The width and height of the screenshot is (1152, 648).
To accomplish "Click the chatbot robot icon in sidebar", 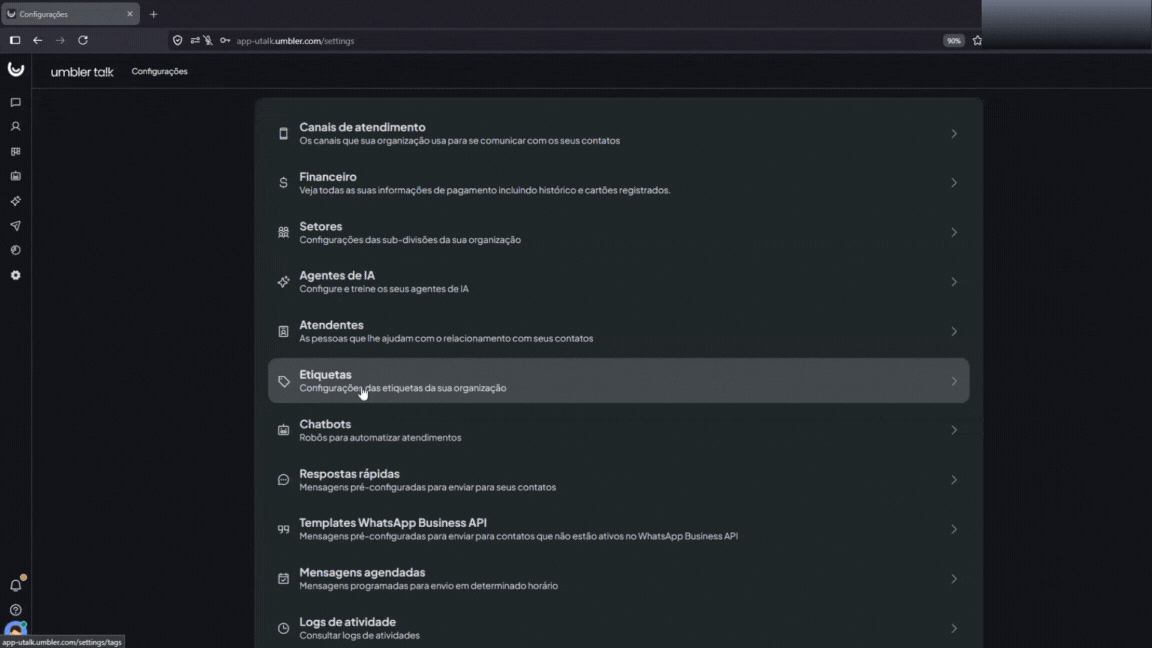I will [x=15, y=176].
